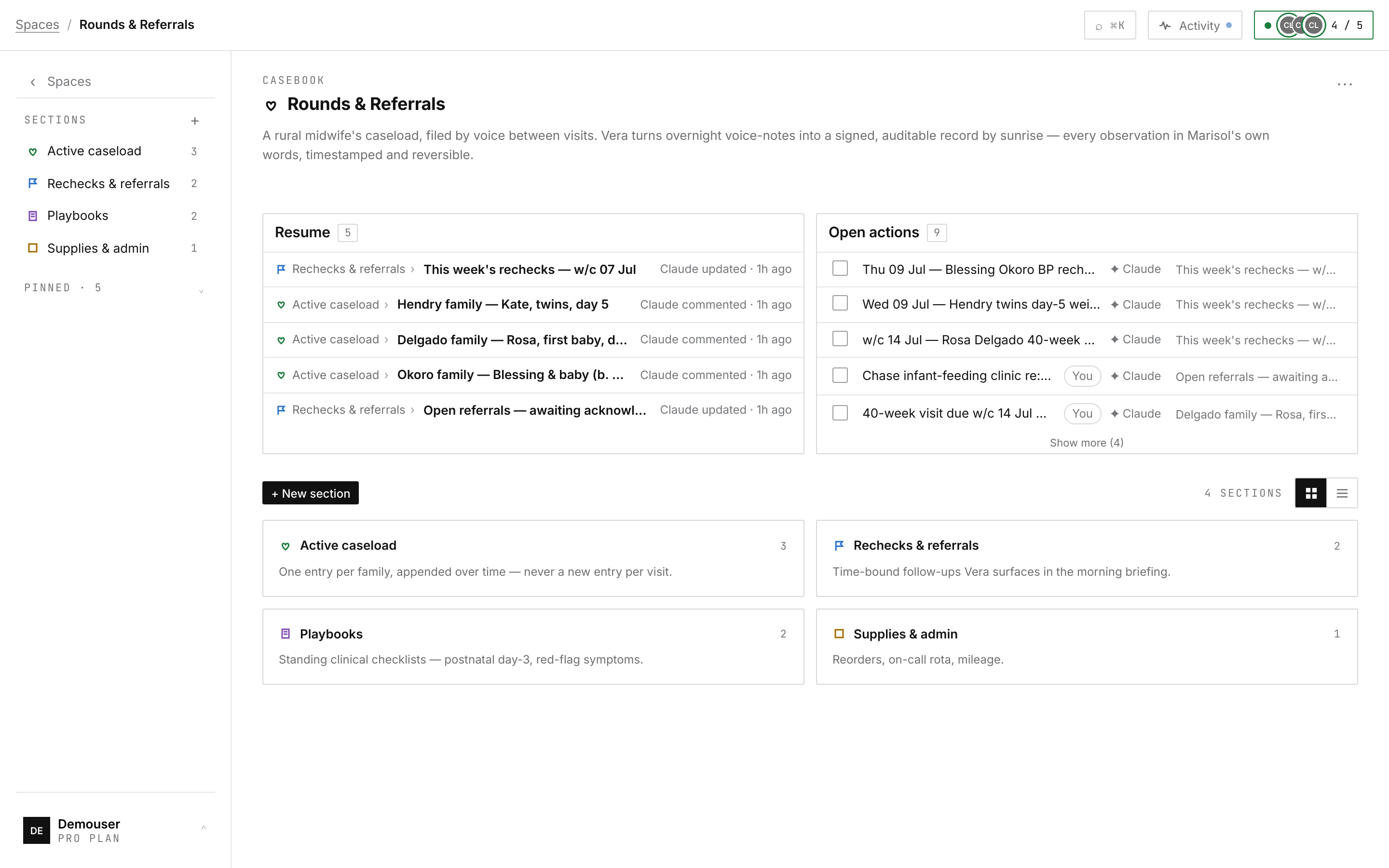Image resolution: width=1389 pixels, height=868 pixels.
Task: Click the back chevron next to Spaces
Action: point(33,82)
